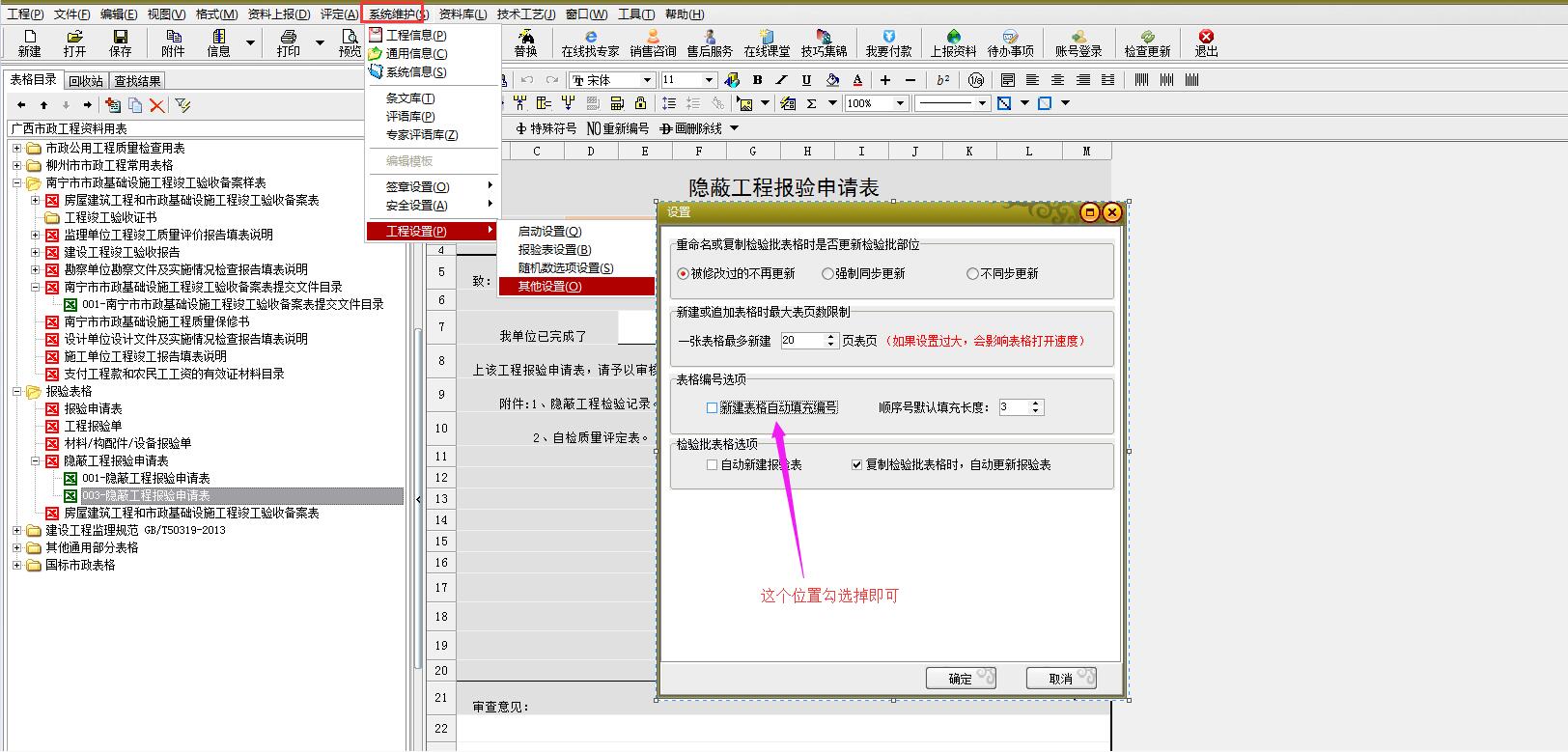Uncheck 复制检验批表格时自动更新报验表
The width and height of the screenshot is (1568, 752).
pos(856,465)
